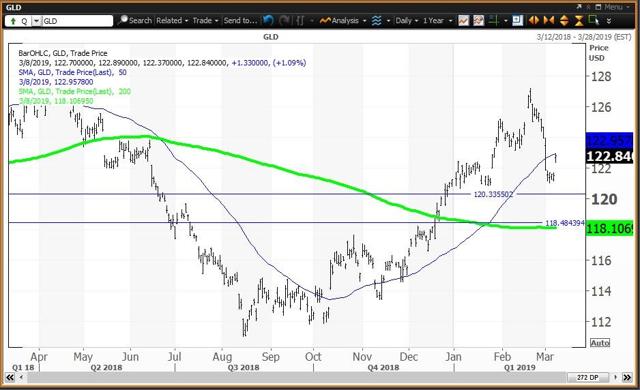Open the Related menu
The width and height of the screenshot is (640, 390).
point(172,20)
